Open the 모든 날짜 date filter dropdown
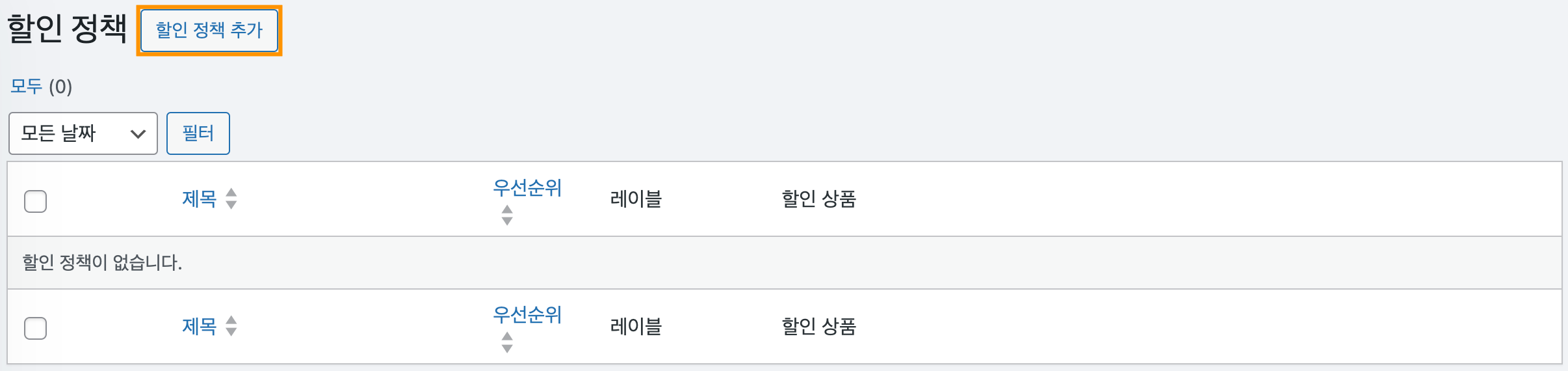Screen dimensions: 1568x371 click(x=83, y=133)
